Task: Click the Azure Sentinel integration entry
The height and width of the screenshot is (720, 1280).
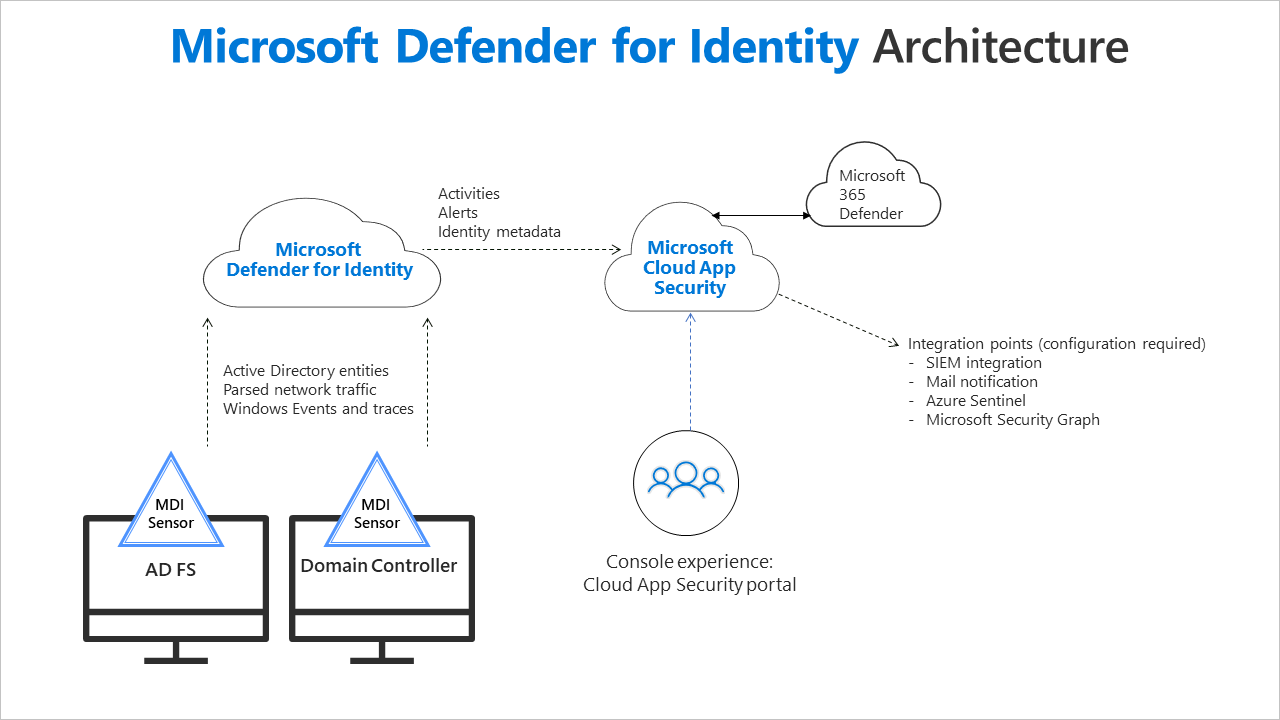Action: click(975, 400)
